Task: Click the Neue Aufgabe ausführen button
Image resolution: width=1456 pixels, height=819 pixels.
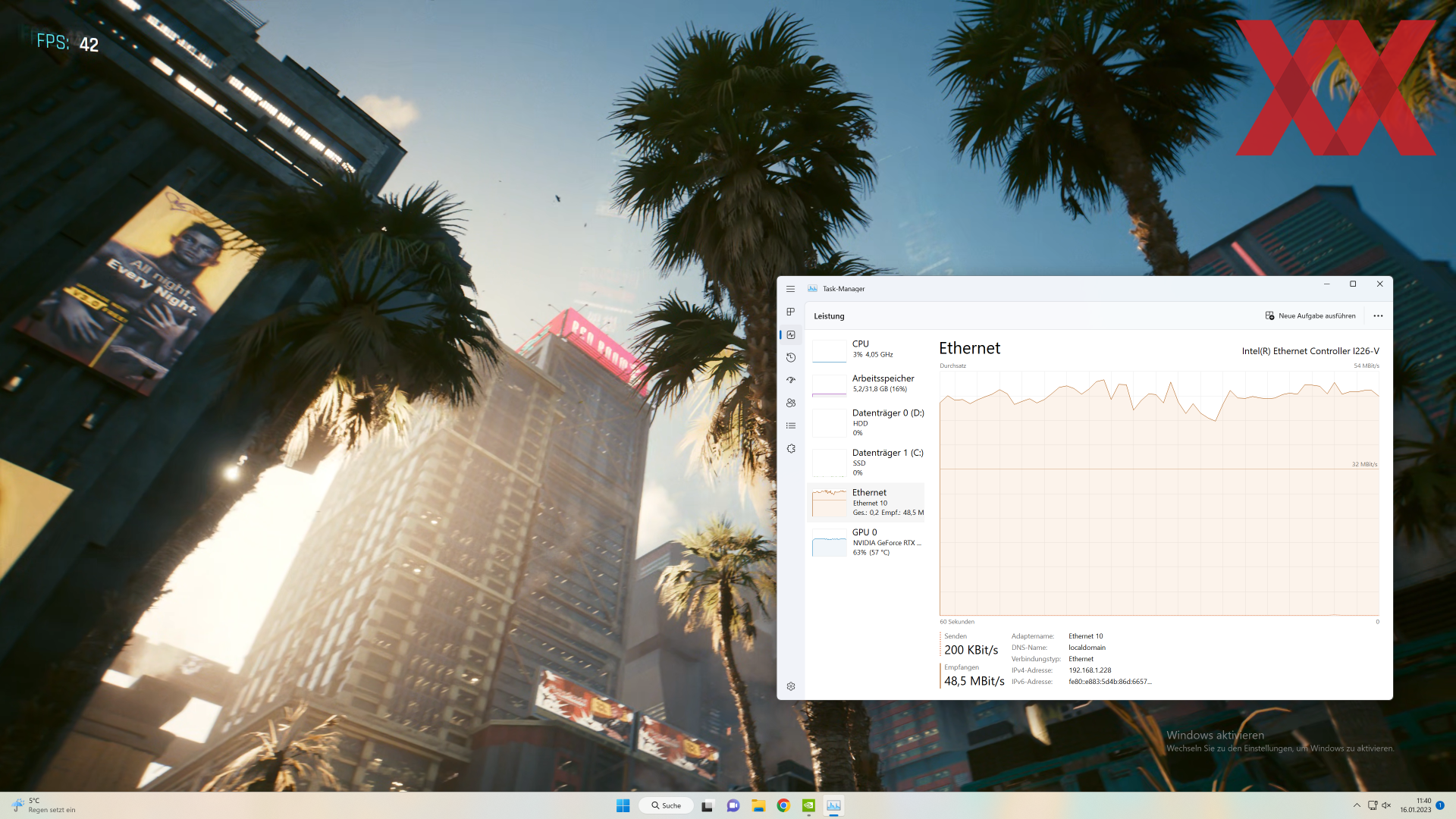Action: coord(1310,316)
